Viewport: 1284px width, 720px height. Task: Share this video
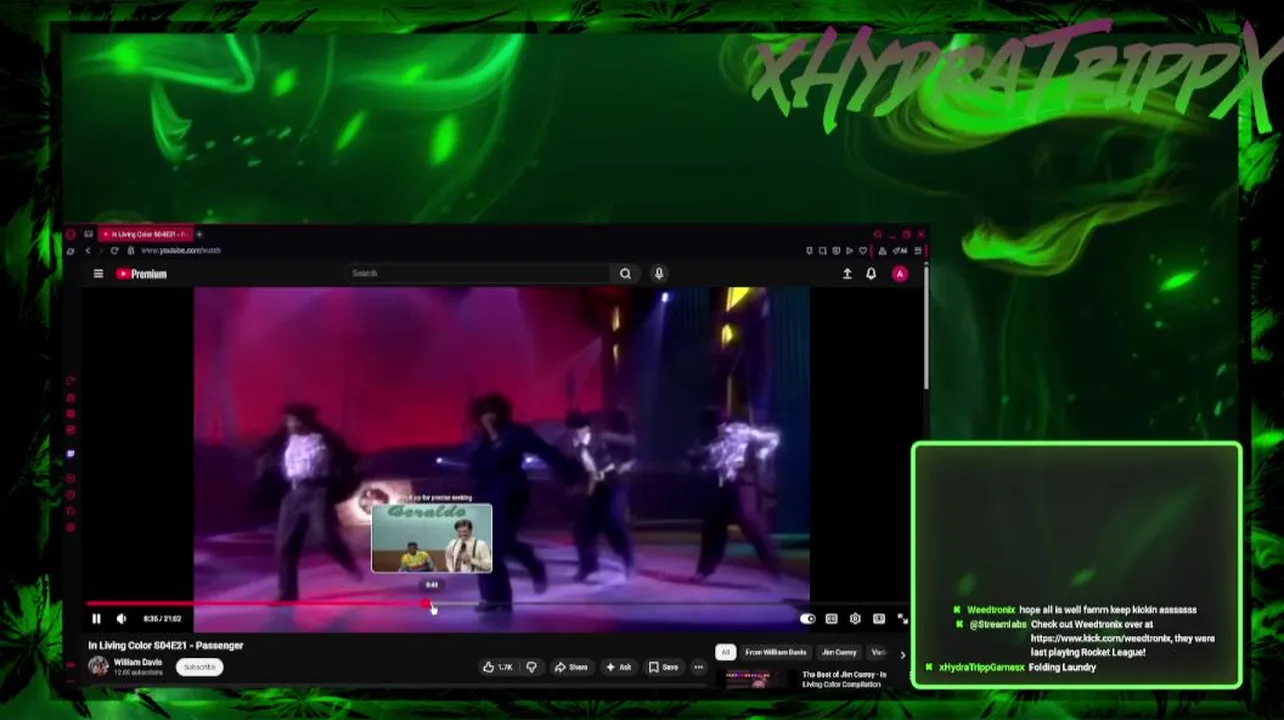572,667
